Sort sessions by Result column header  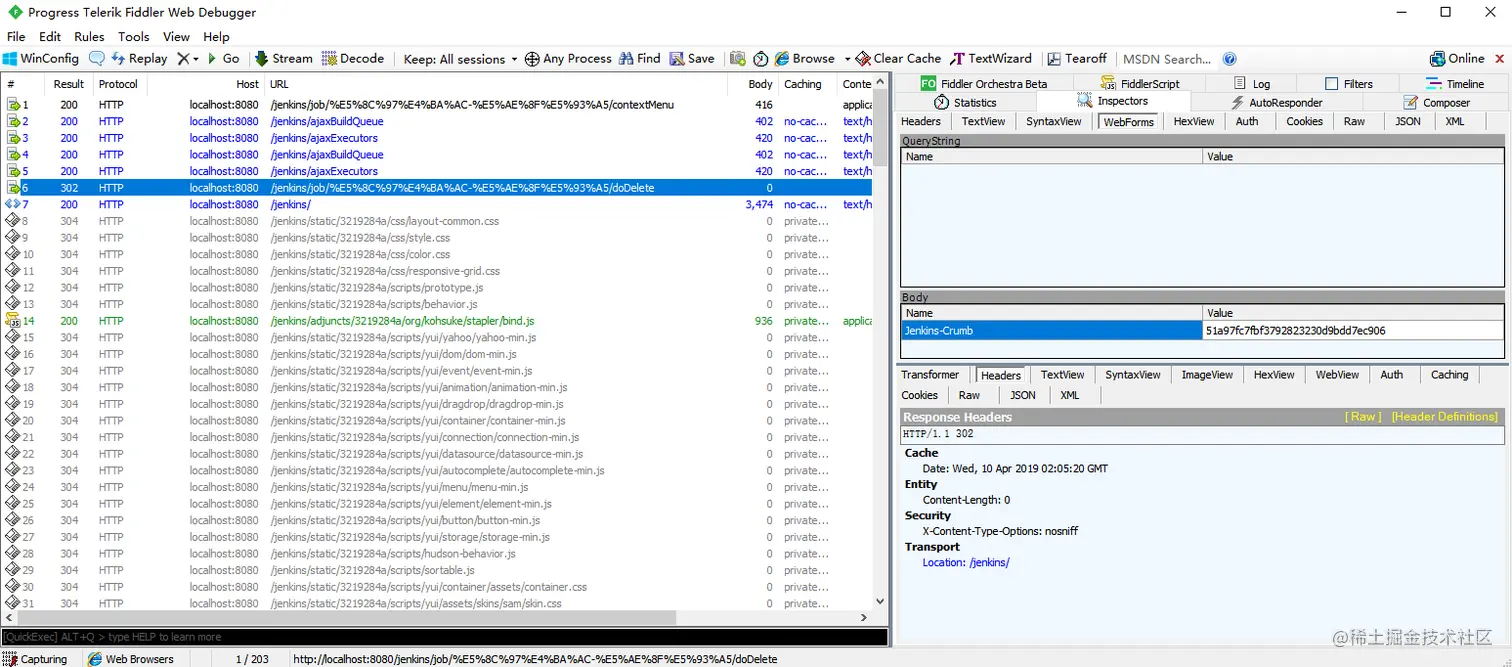click(69, 85)
